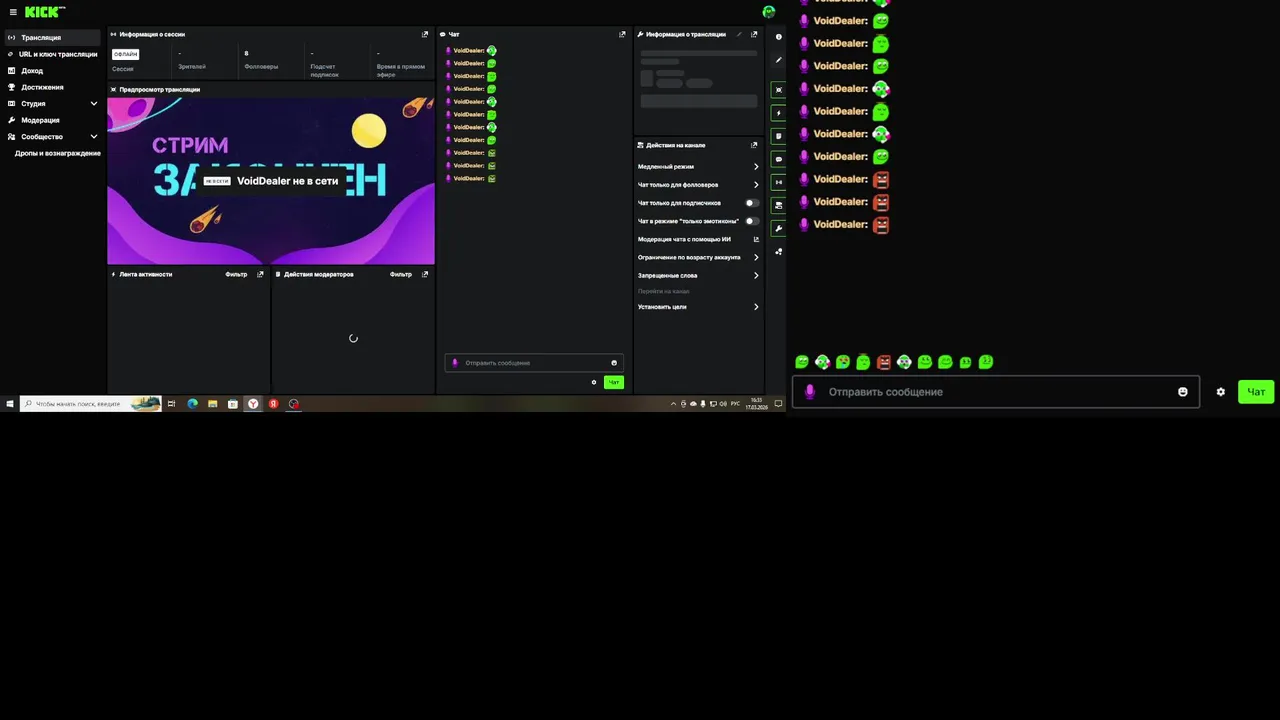Click the large green Чат send button
This screenshot has height=720, width=1280.
pos(1256,392)
